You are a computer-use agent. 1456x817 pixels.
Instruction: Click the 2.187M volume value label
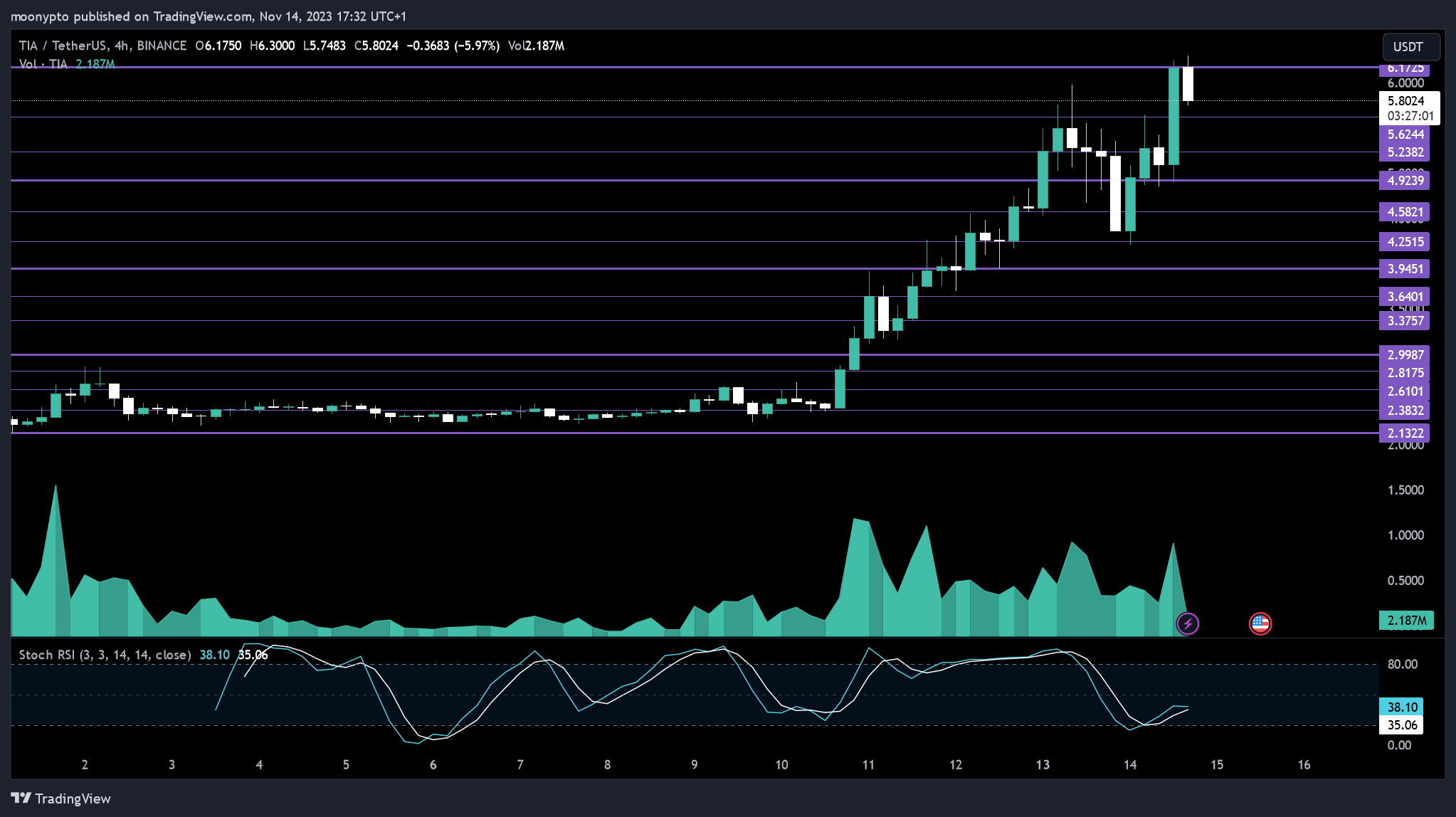pos(1406,621)
